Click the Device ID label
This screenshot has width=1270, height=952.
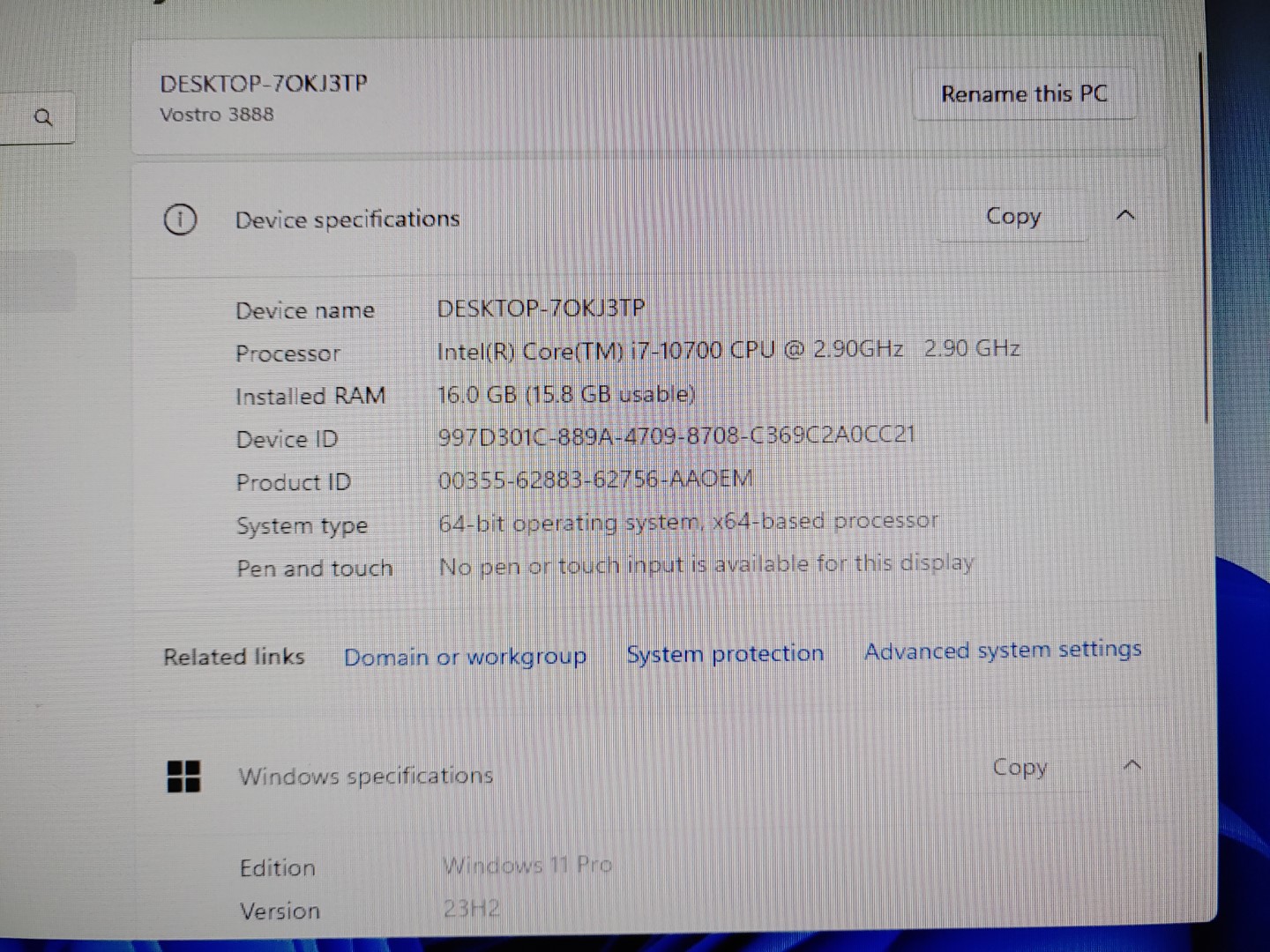pos(287,439)
